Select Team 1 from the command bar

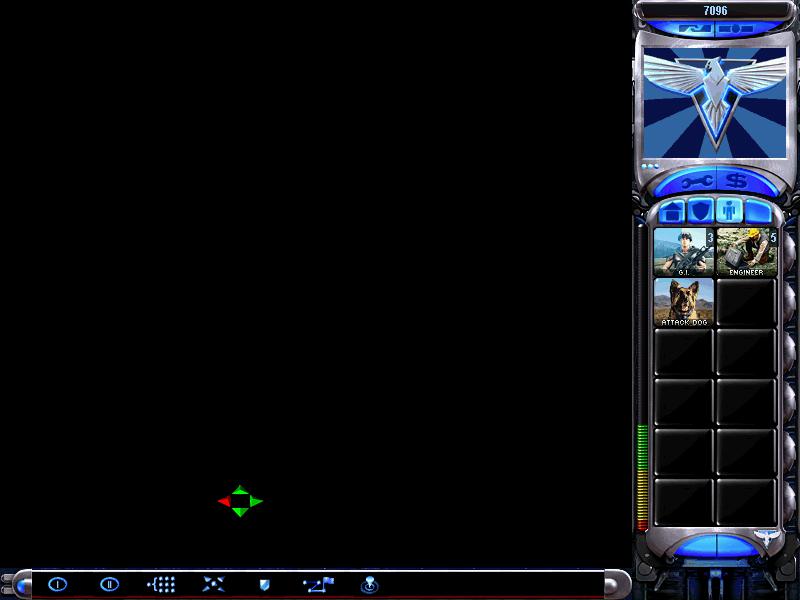pyautogui.click(x=58, y=584)
